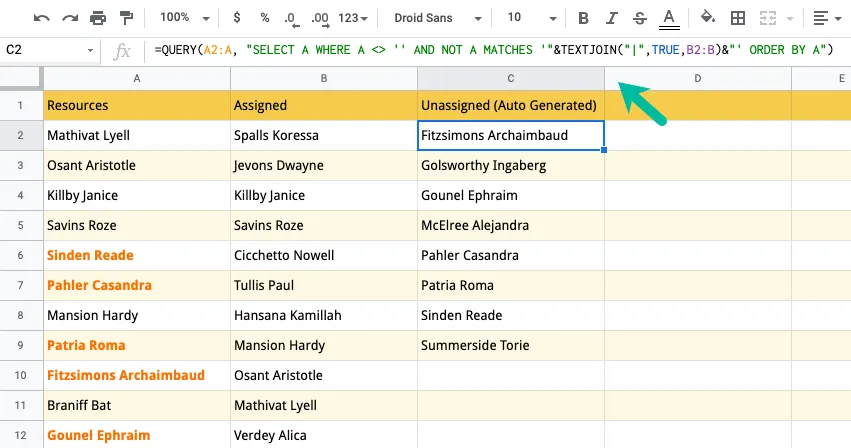
Task: Expand the merge cells options arrow
Action: tap(790, 18)
